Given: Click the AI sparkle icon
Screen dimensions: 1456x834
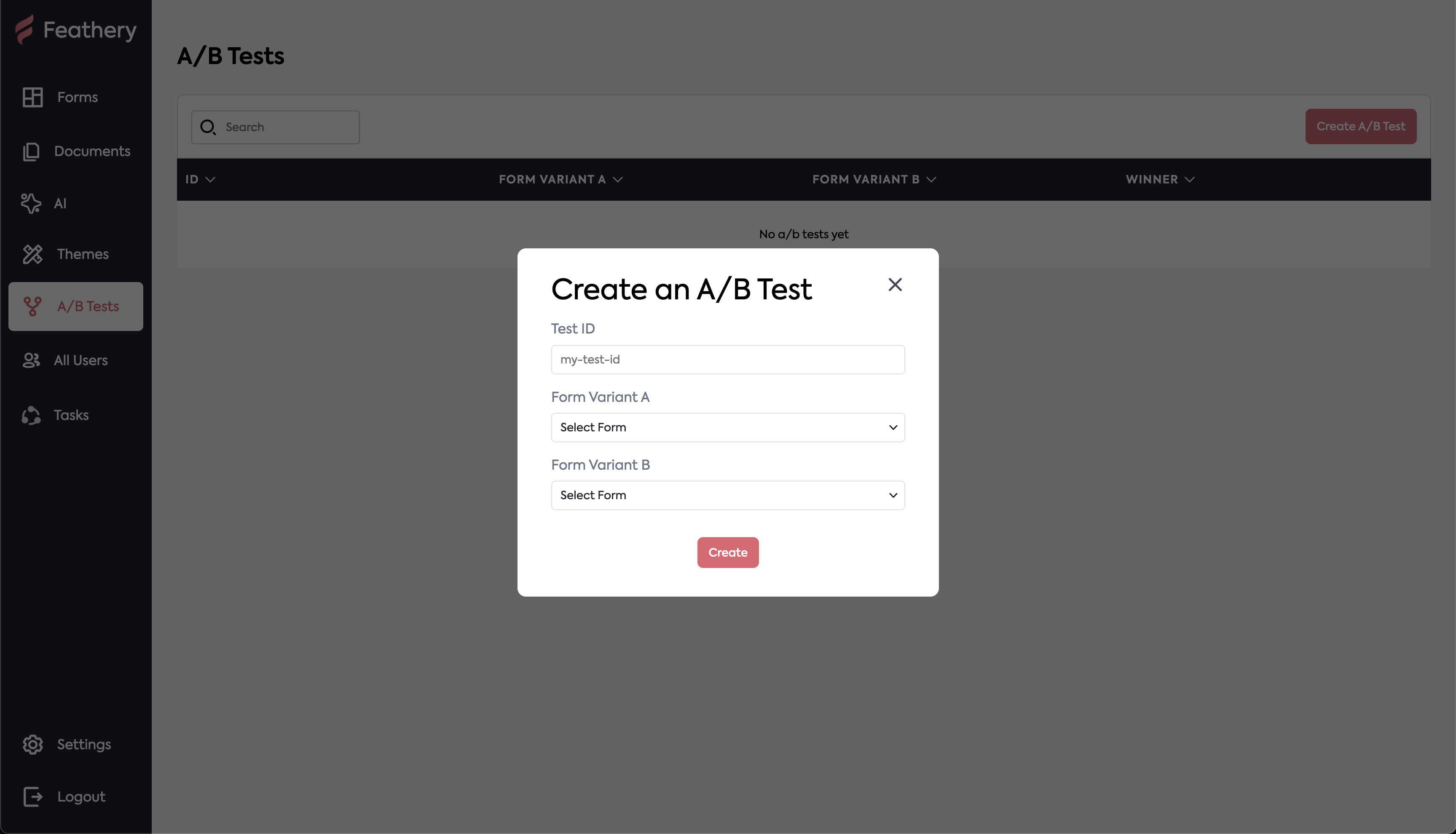Looking at the screenshot, I should 31,203.
